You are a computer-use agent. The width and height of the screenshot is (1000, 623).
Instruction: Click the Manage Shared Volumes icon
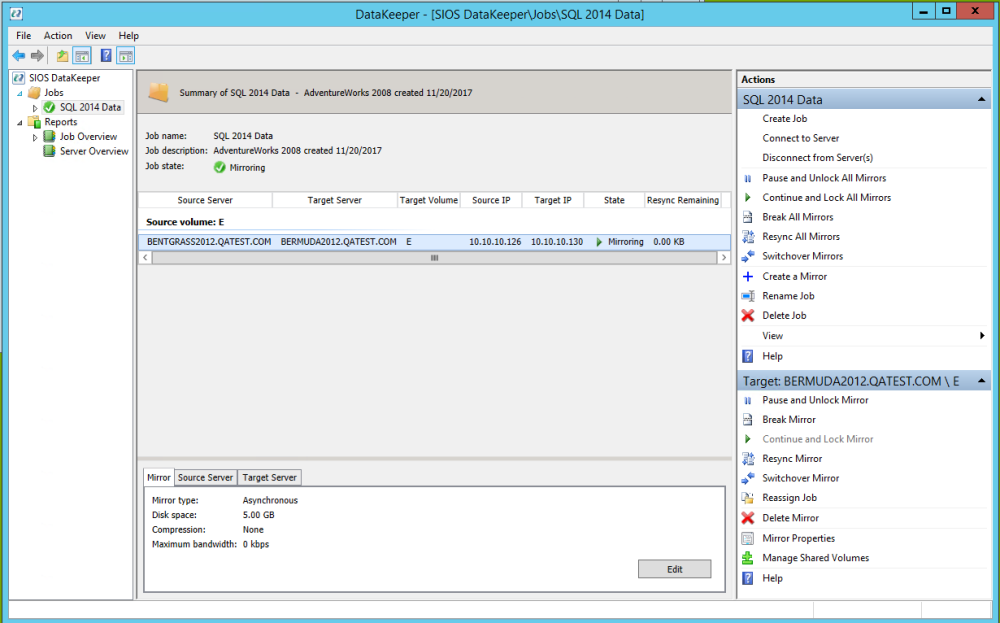[748, 558]
